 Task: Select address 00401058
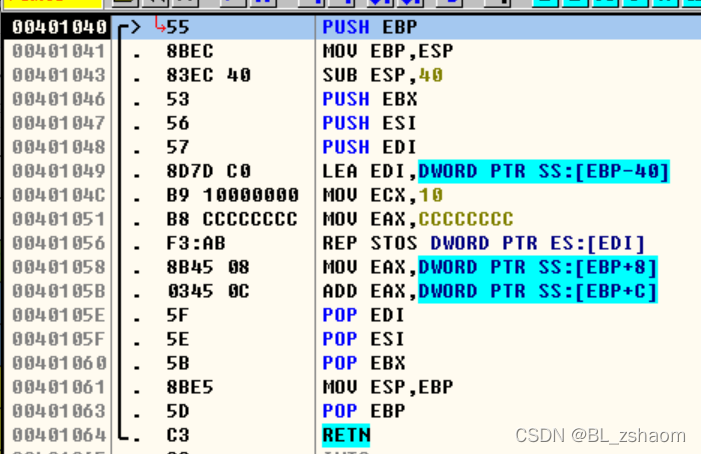pyautogui.click(x=59, y=268)
